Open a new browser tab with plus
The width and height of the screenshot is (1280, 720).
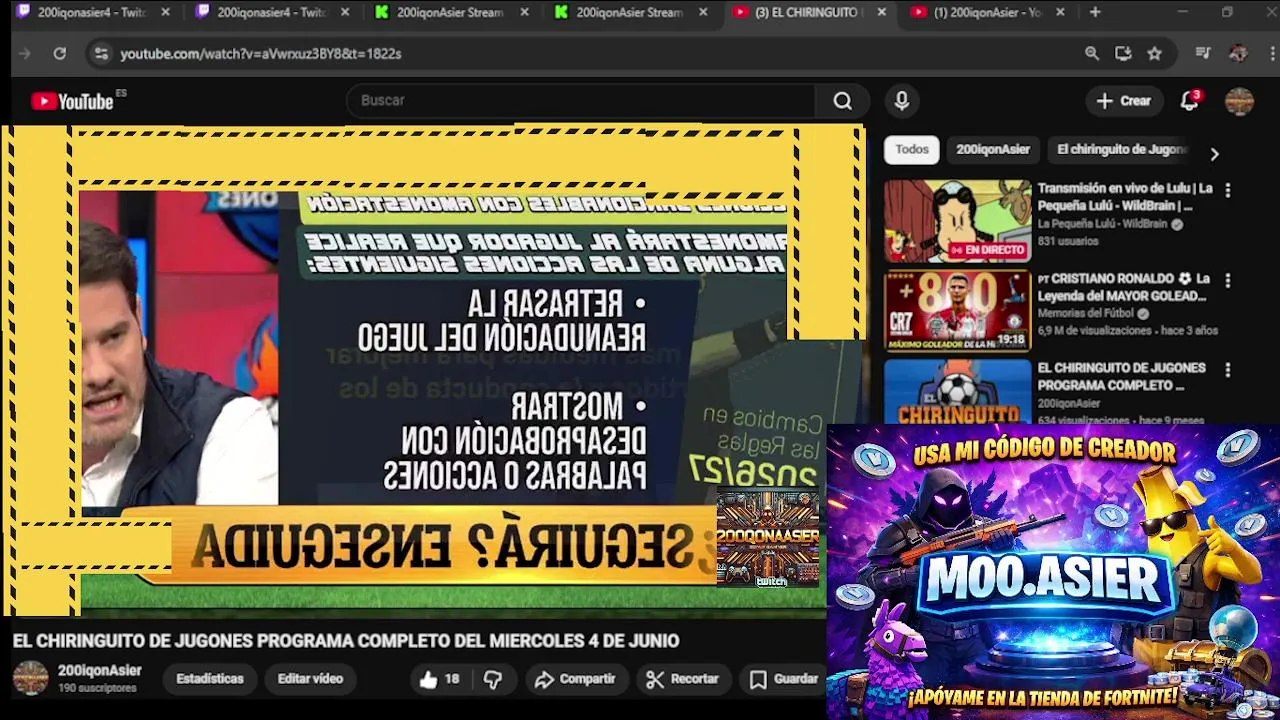(x=1095, y=12)
